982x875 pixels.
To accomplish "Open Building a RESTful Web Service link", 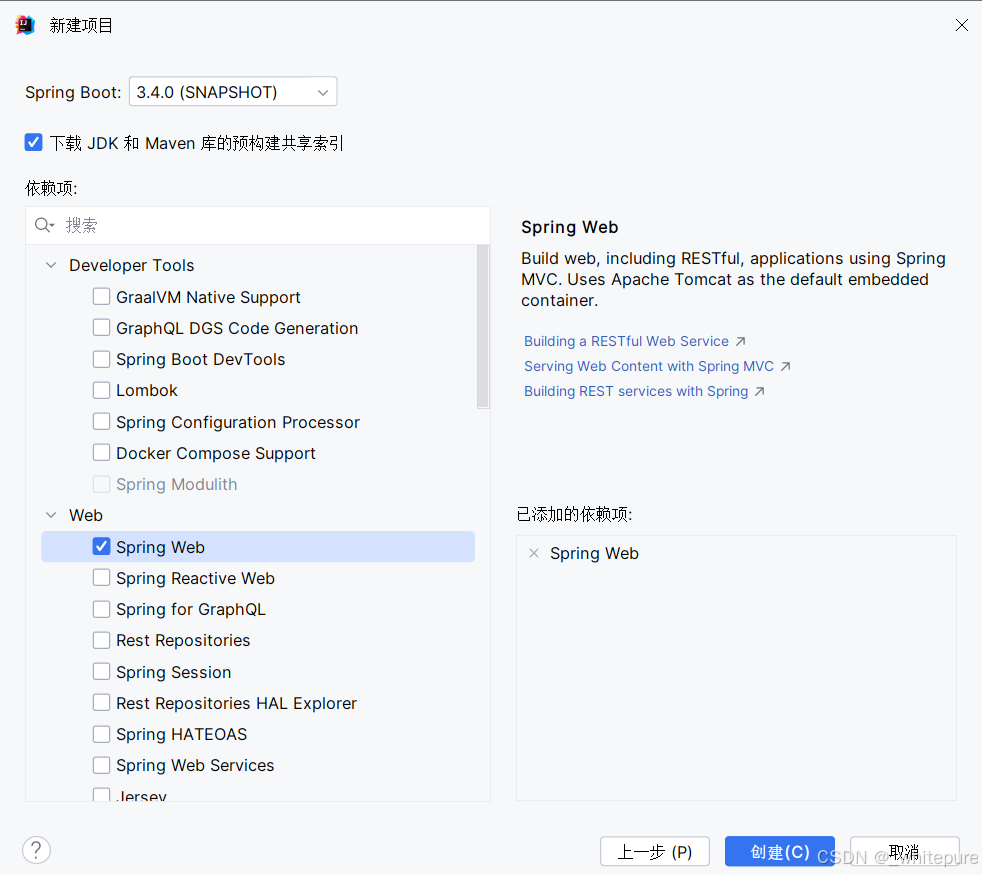I will coord(626,341).
